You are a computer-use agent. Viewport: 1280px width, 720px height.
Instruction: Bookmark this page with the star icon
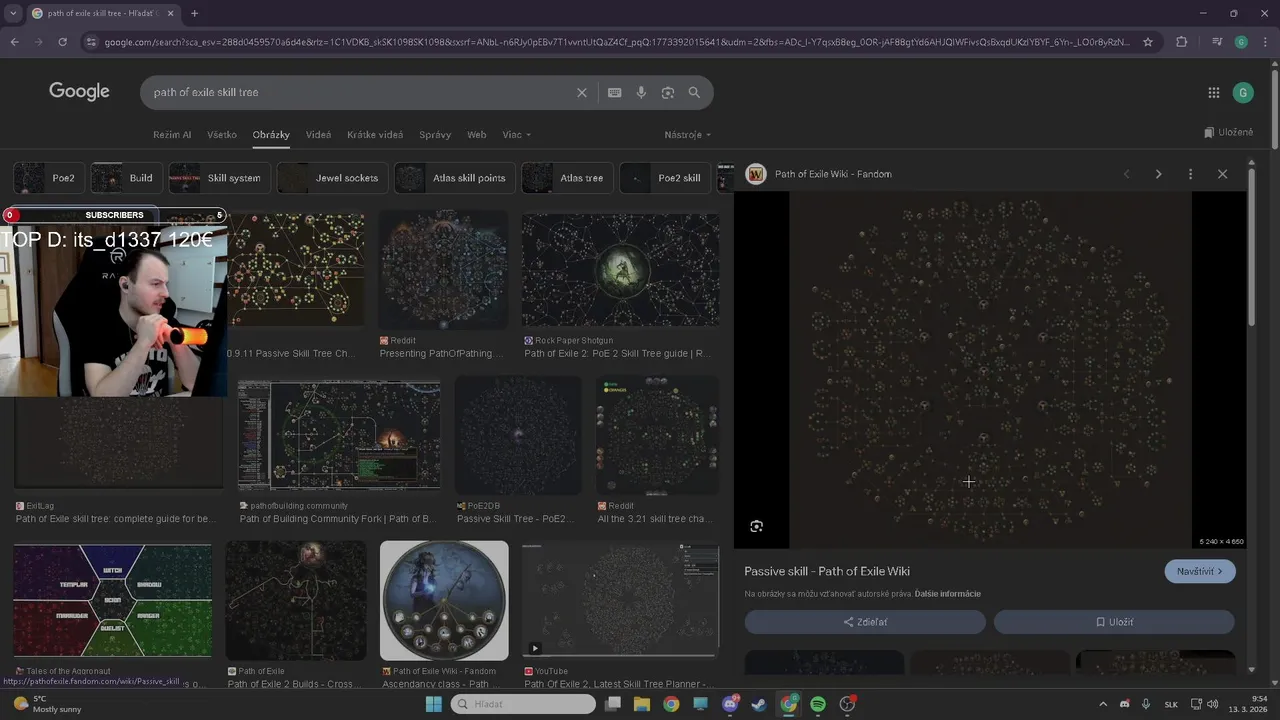point(1148,42)
